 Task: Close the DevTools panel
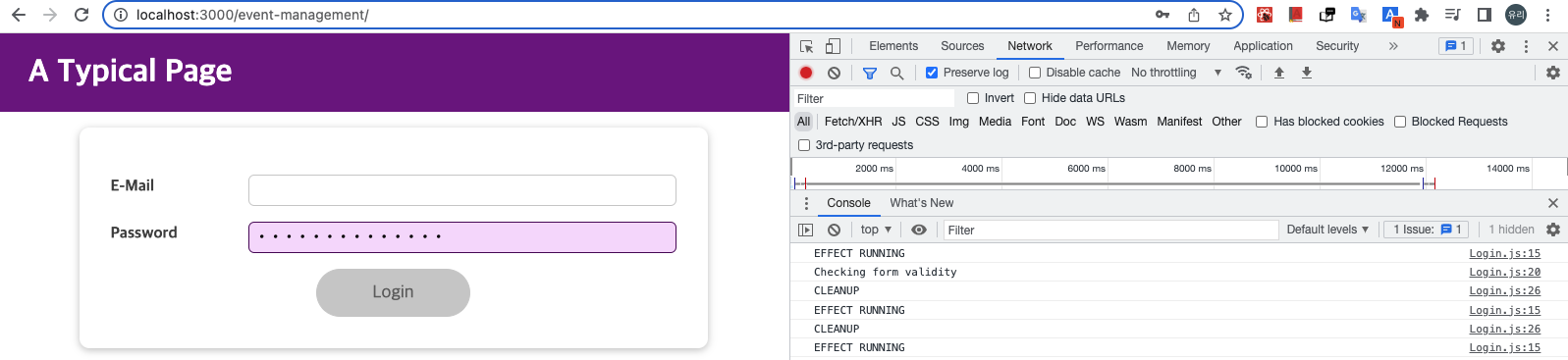(1553, 46)
